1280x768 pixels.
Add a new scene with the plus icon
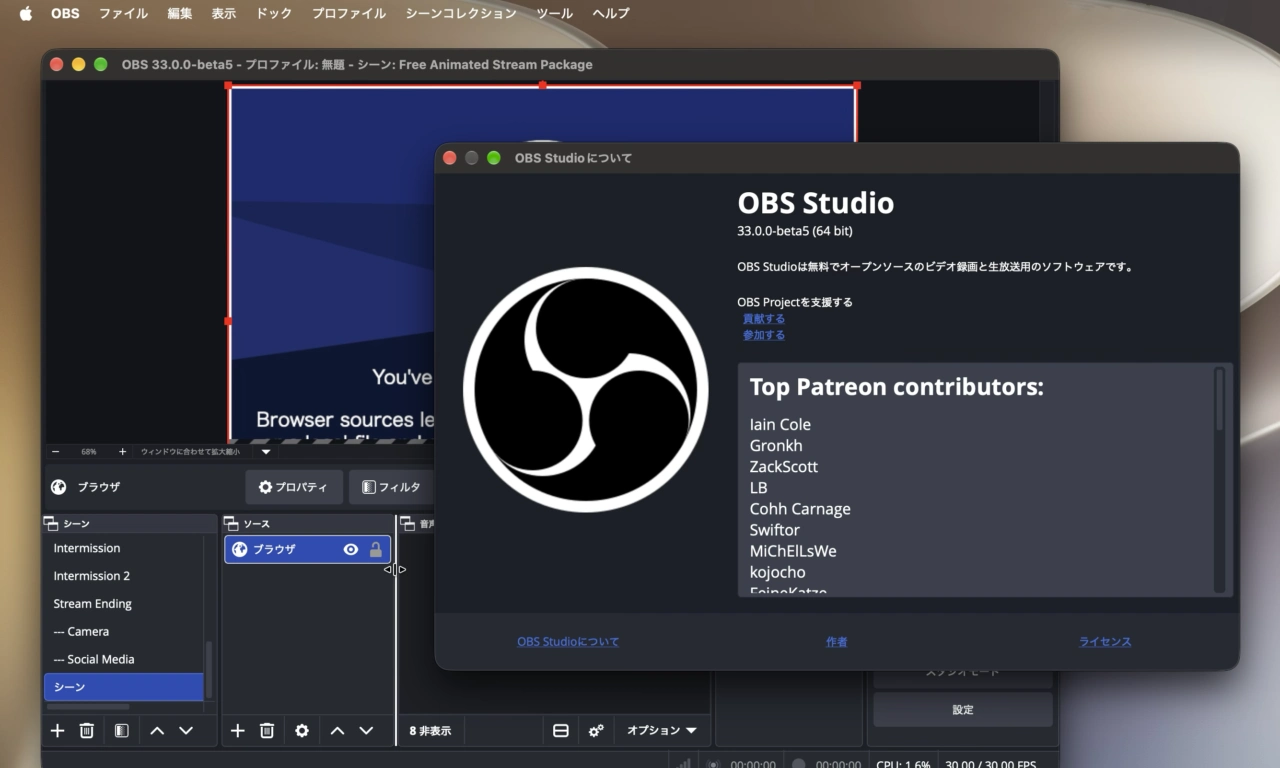click(57, 731)
